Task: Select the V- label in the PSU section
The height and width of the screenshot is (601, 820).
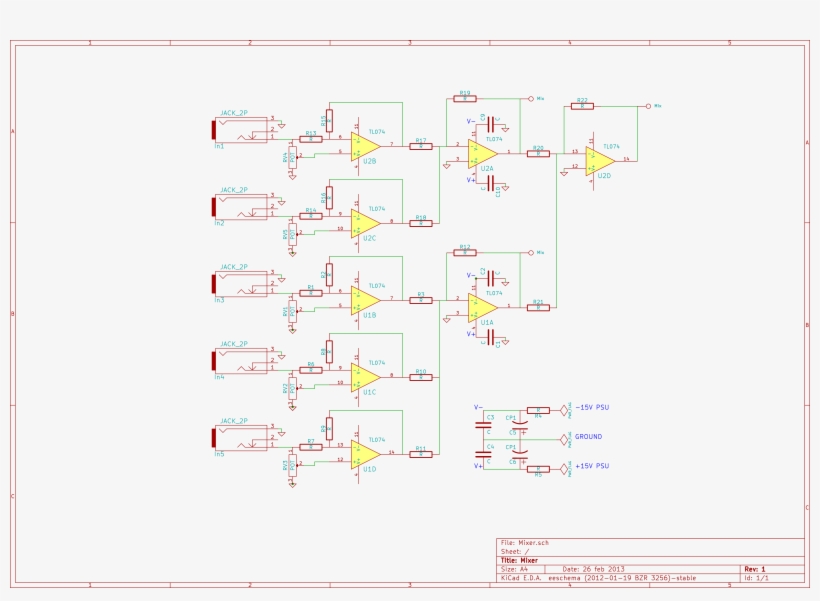Action: 478,407
